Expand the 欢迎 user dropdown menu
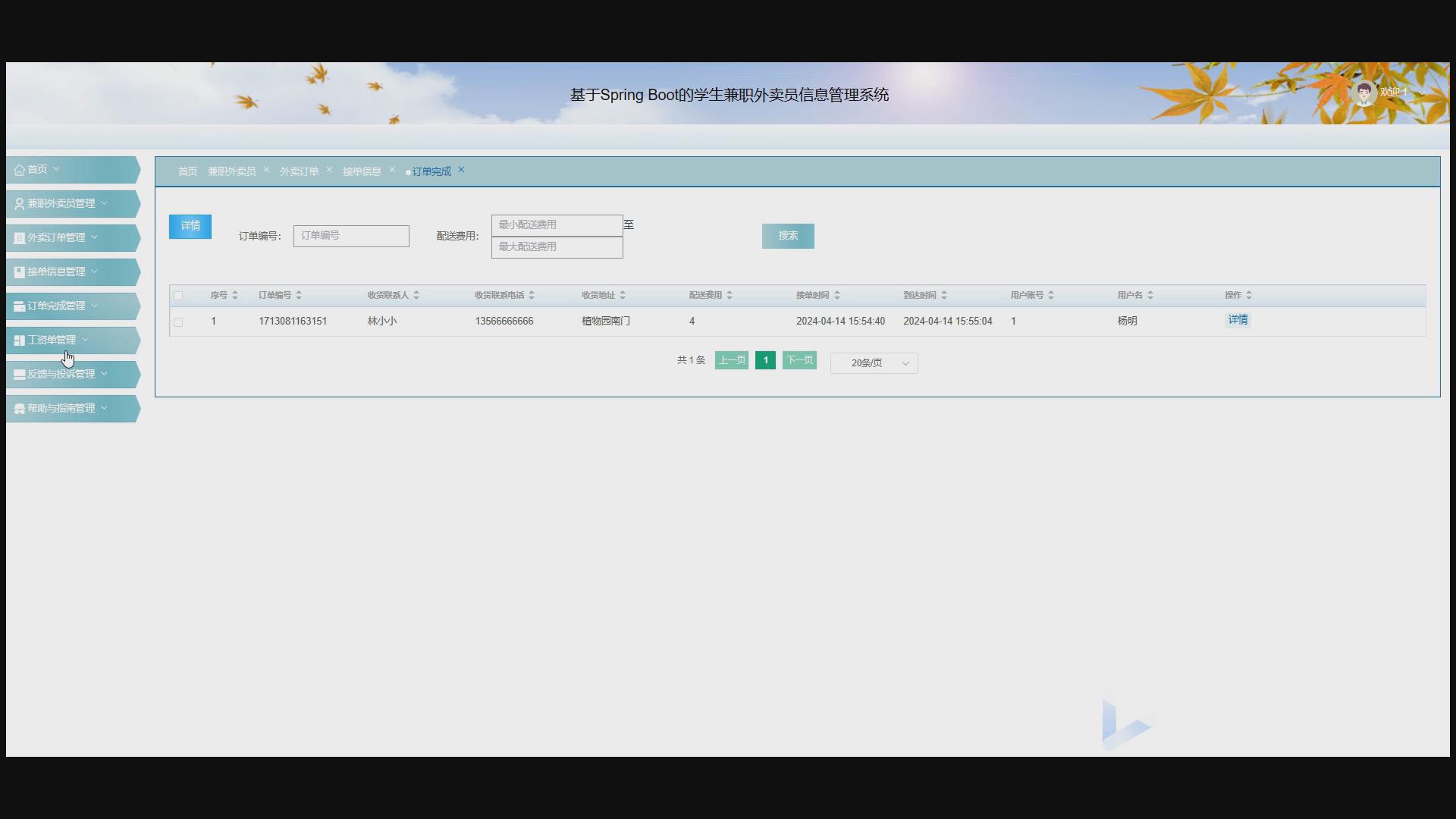 (1424, 92)
